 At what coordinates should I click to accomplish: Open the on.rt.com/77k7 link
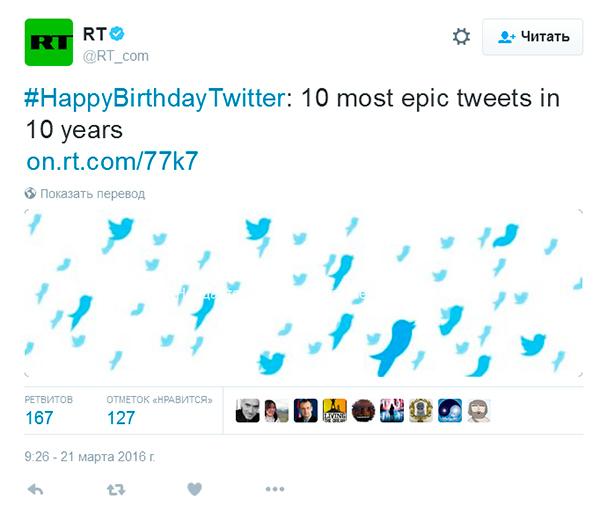(x=112, y=162)
